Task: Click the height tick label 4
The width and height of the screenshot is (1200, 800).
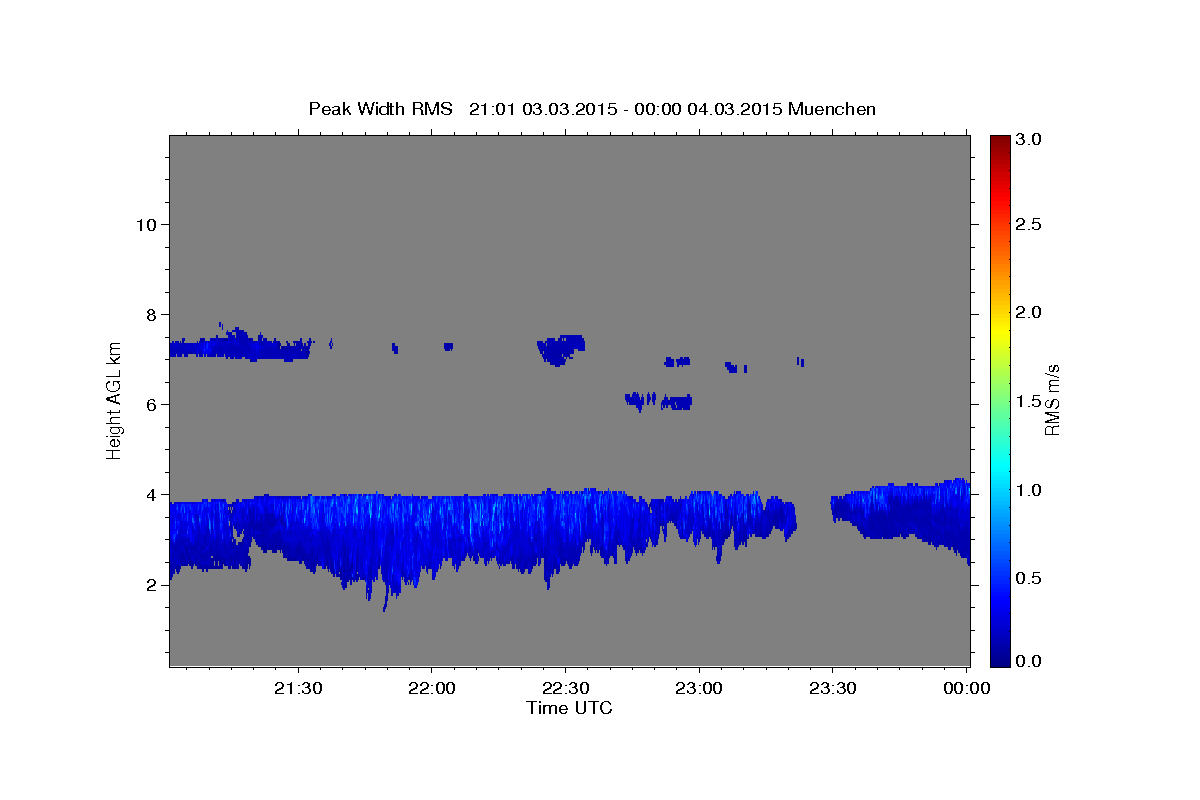Action: [x=151, y=495]
